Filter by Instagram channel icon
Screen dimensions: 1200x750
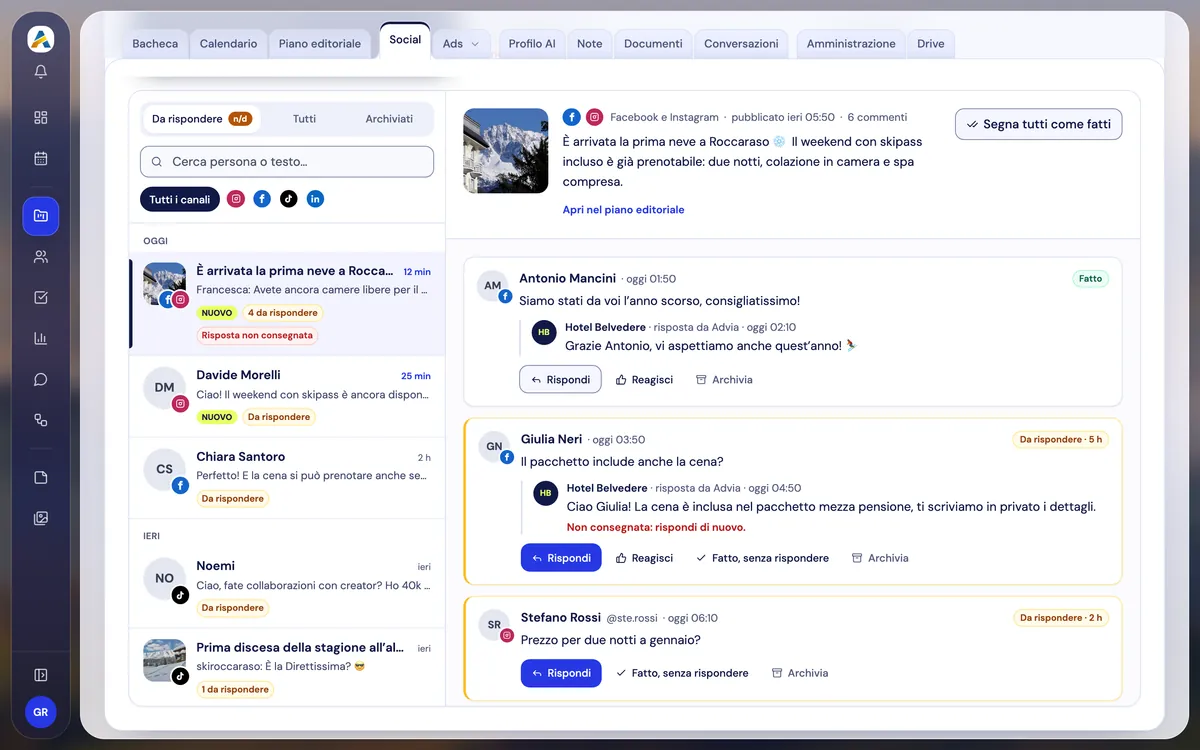tap(236, 199)
